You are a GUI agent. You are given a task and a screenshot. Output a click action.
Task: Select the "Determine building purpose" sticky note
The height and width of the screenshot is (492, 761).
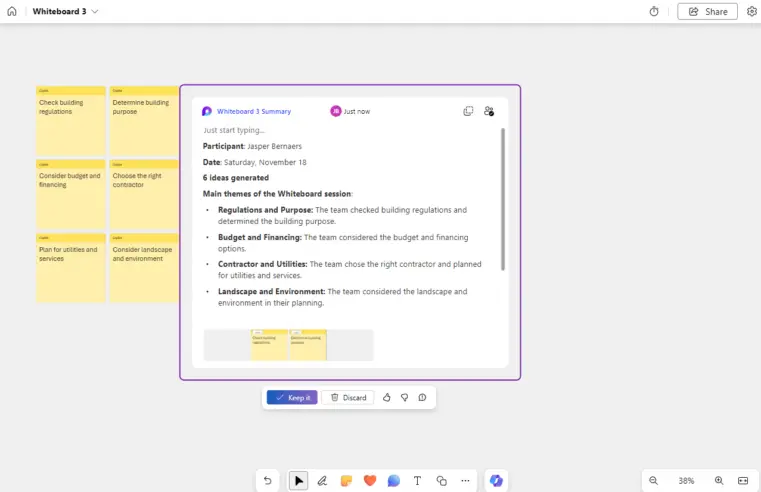pyautogui.click(x=144, y=121)
